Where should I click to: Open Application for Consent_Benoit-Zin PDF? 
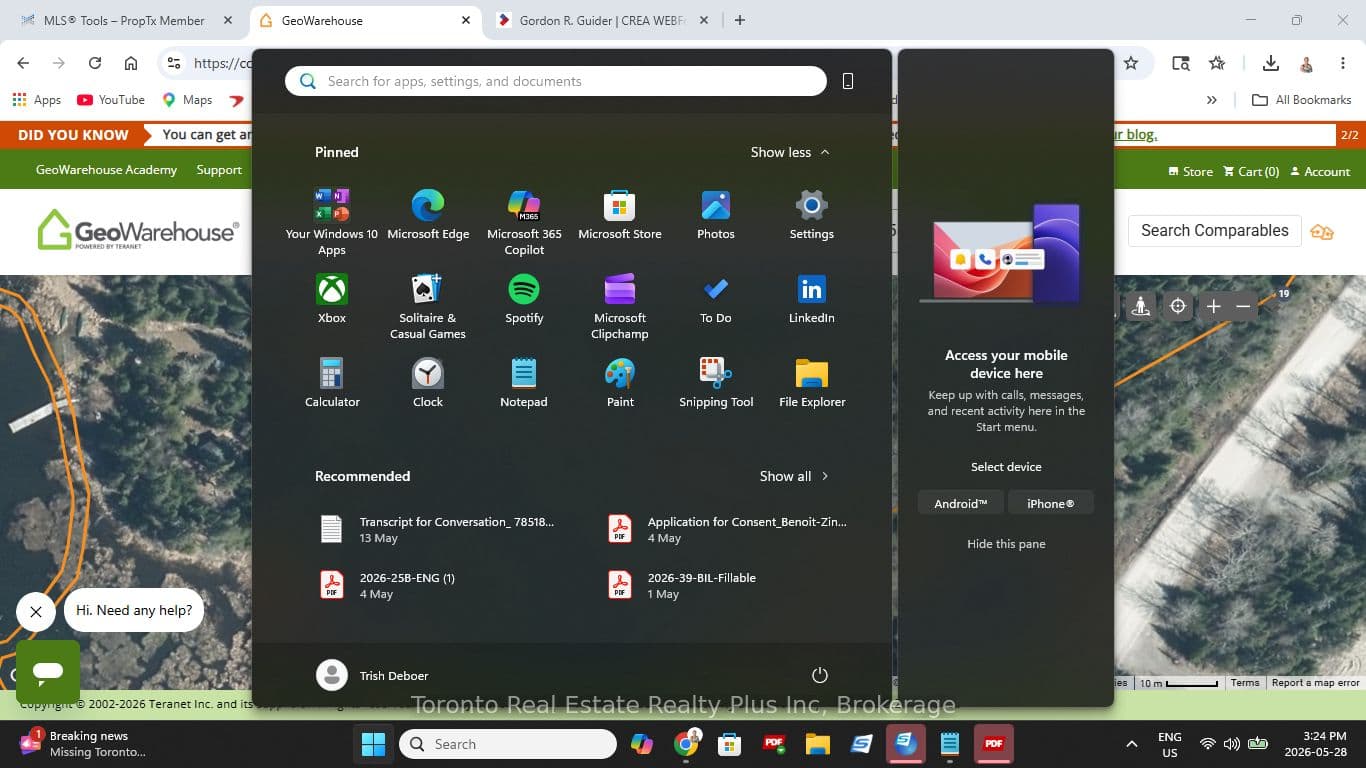730,529
